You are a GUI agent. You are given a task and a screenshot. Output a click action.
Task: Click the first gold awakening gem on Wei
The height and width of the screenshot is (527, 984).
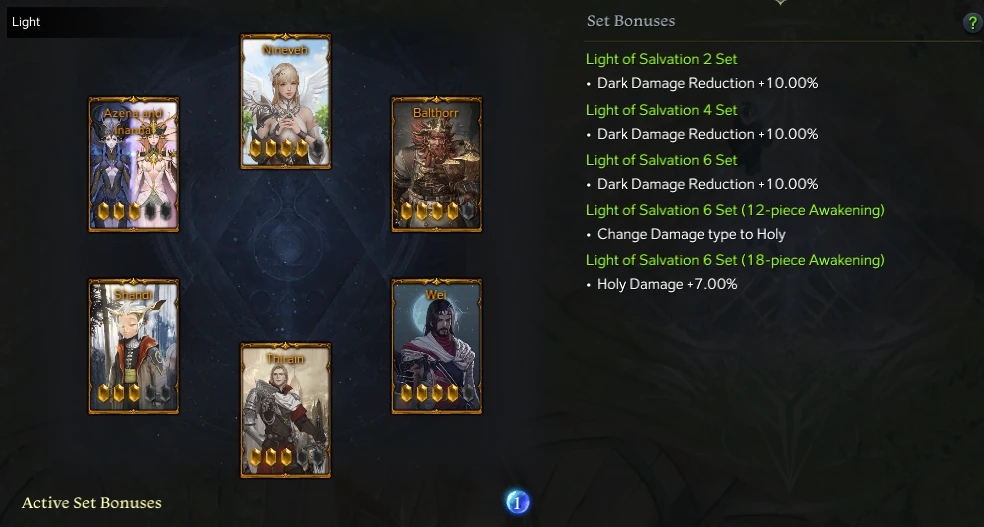(407, 393)
